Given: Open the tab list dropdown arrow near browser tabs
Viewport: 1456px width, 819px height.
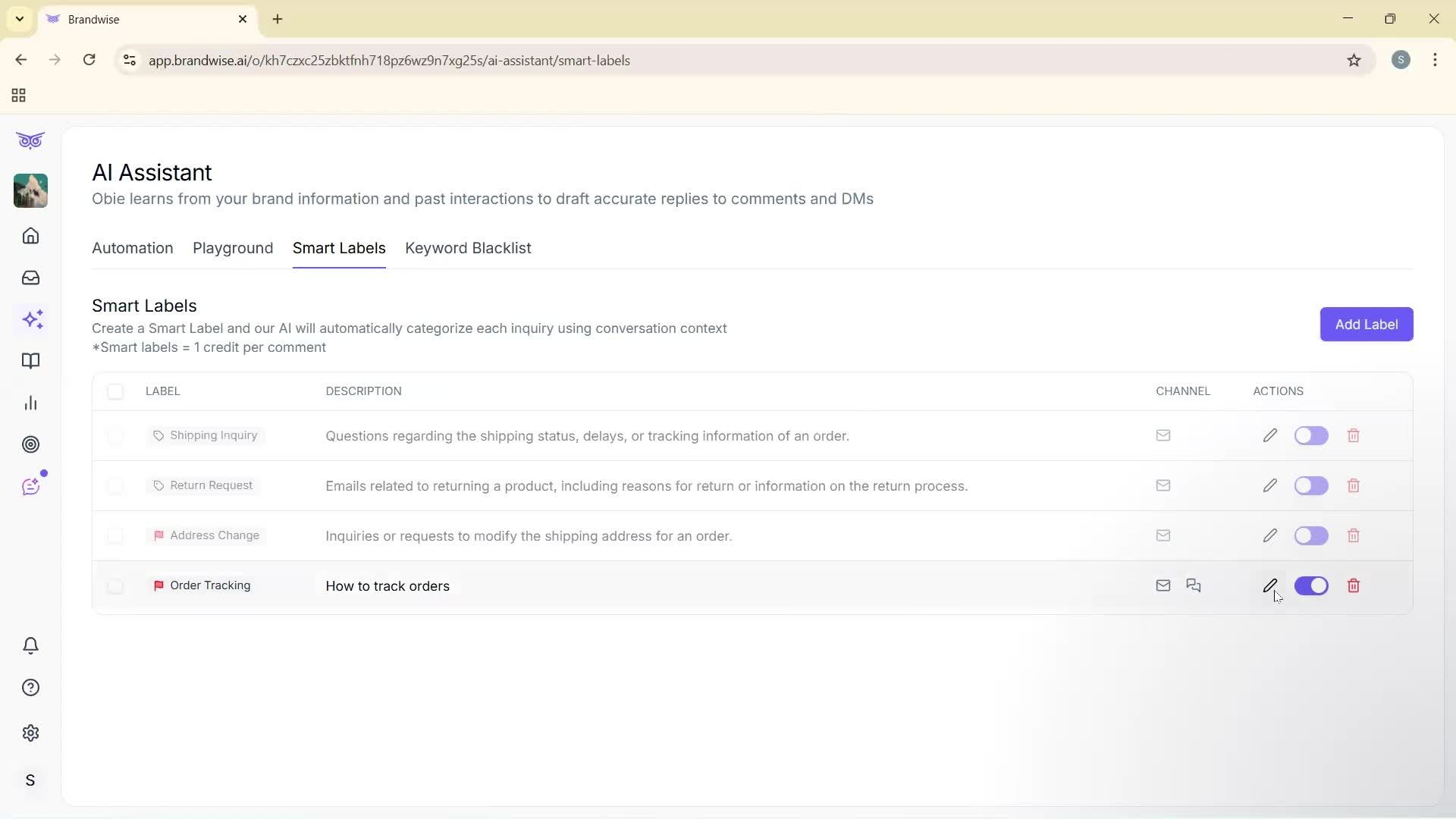Looking at the screenshot, I should [19, 19].
